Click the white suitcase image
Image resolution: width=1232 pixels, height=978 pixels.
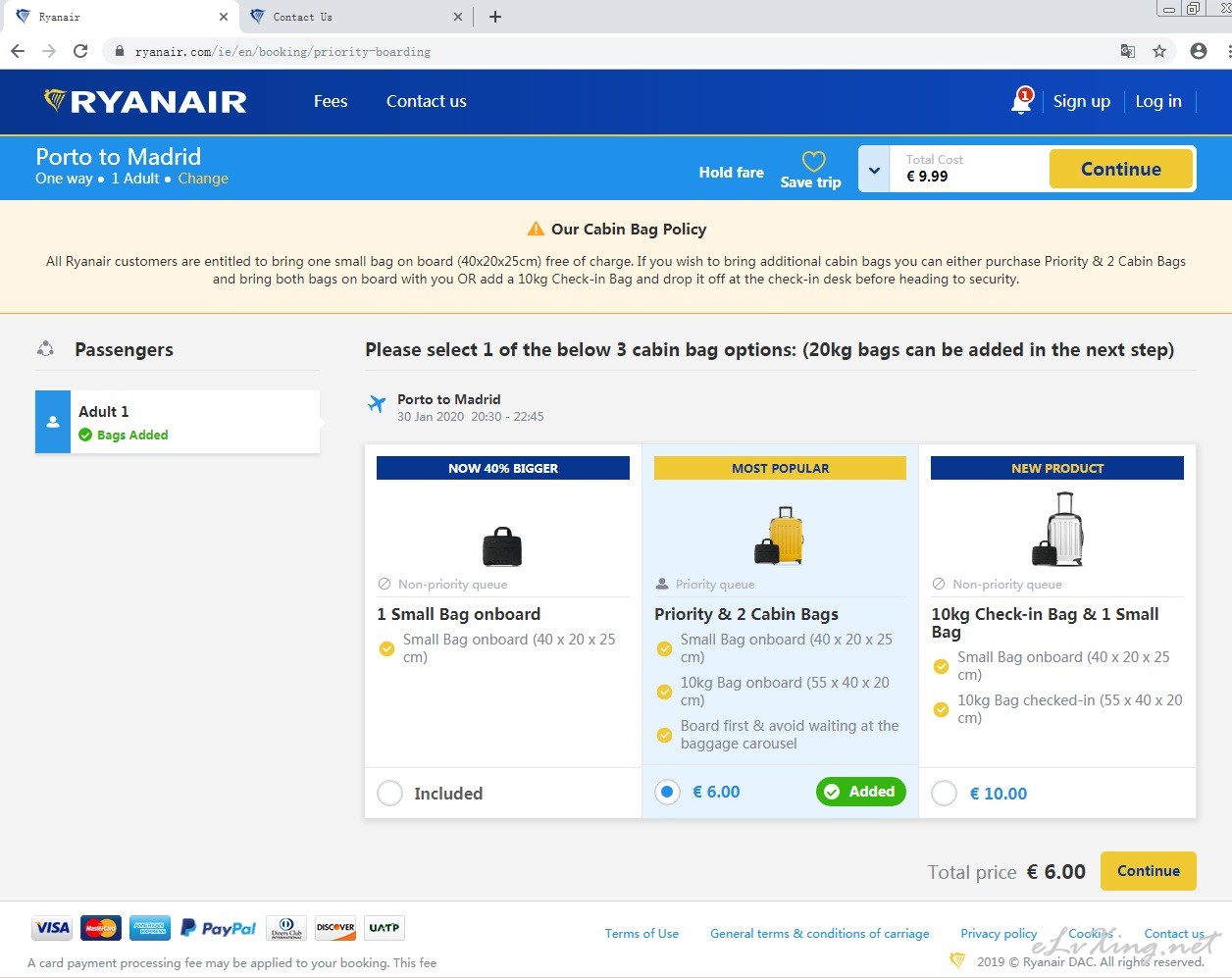(x=1057, y=529)
